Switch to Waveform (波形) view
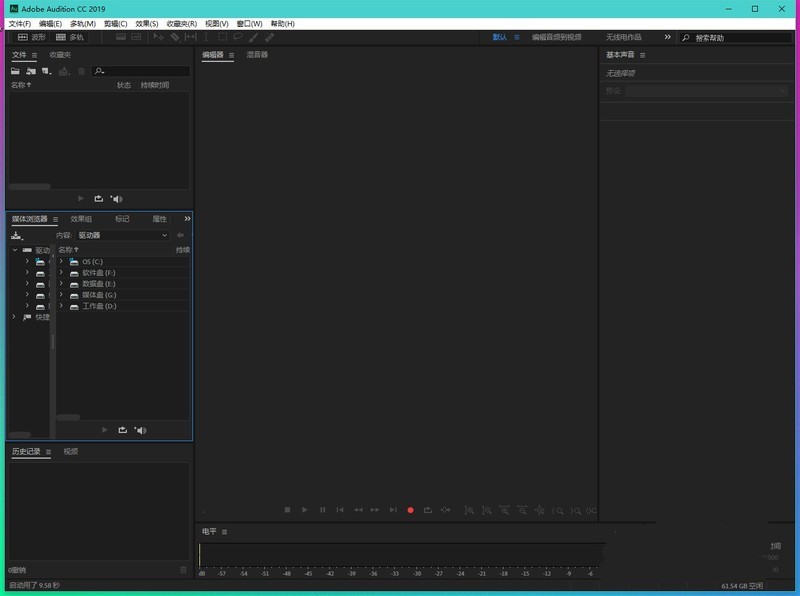The image size is (800, 596). coord(31,37)
